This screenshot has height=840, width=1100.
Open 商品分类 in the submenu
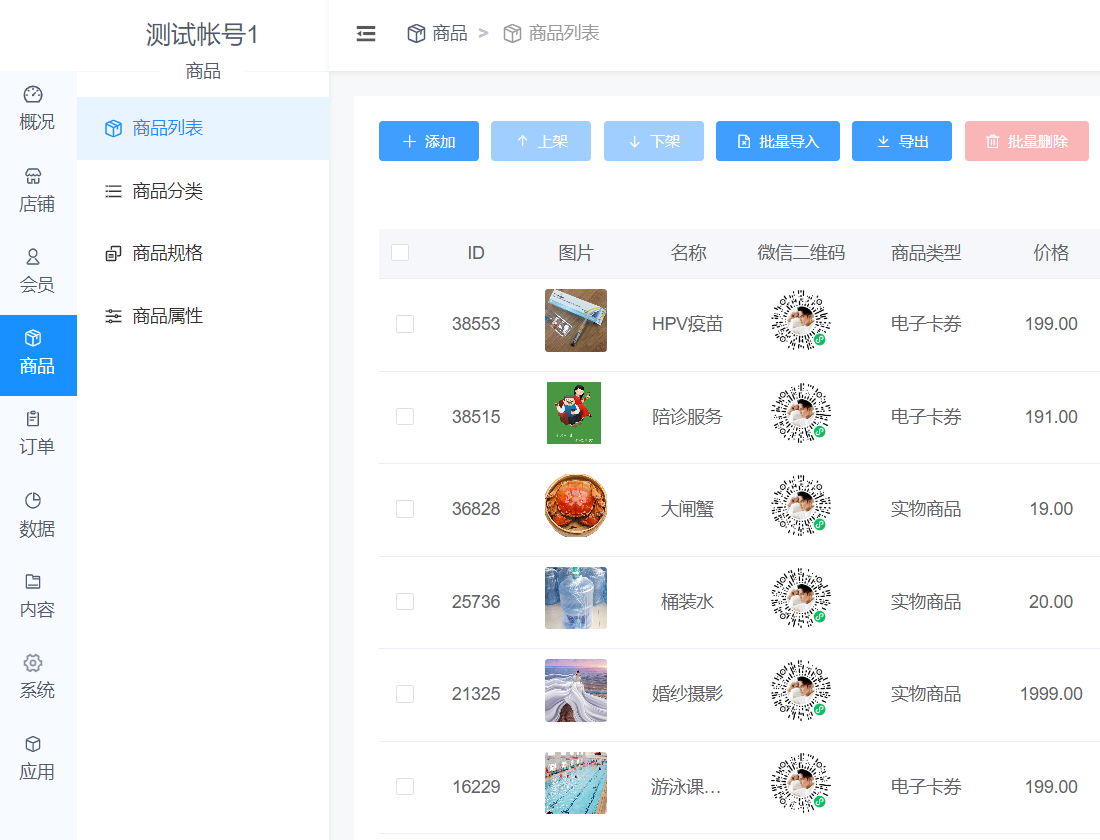pos(203,191)
